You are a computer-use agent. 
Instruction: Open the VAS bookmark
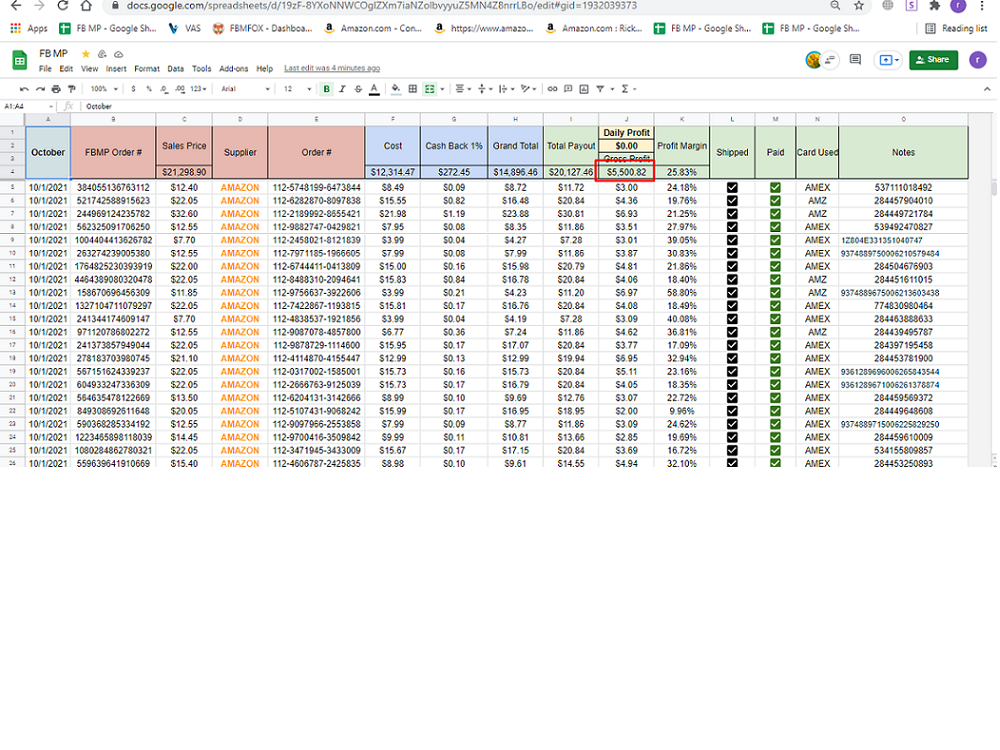click(x=184, y=29)
